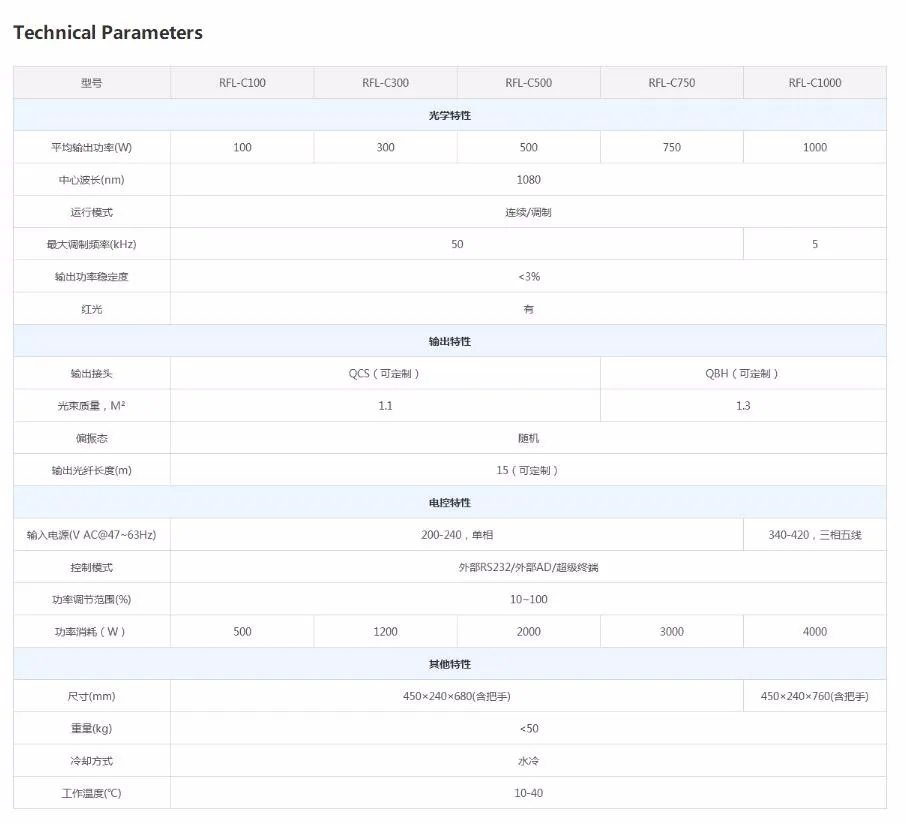The image size is (906, 824).
Task: Select the RFL-C750 column header
Action: 671,83
